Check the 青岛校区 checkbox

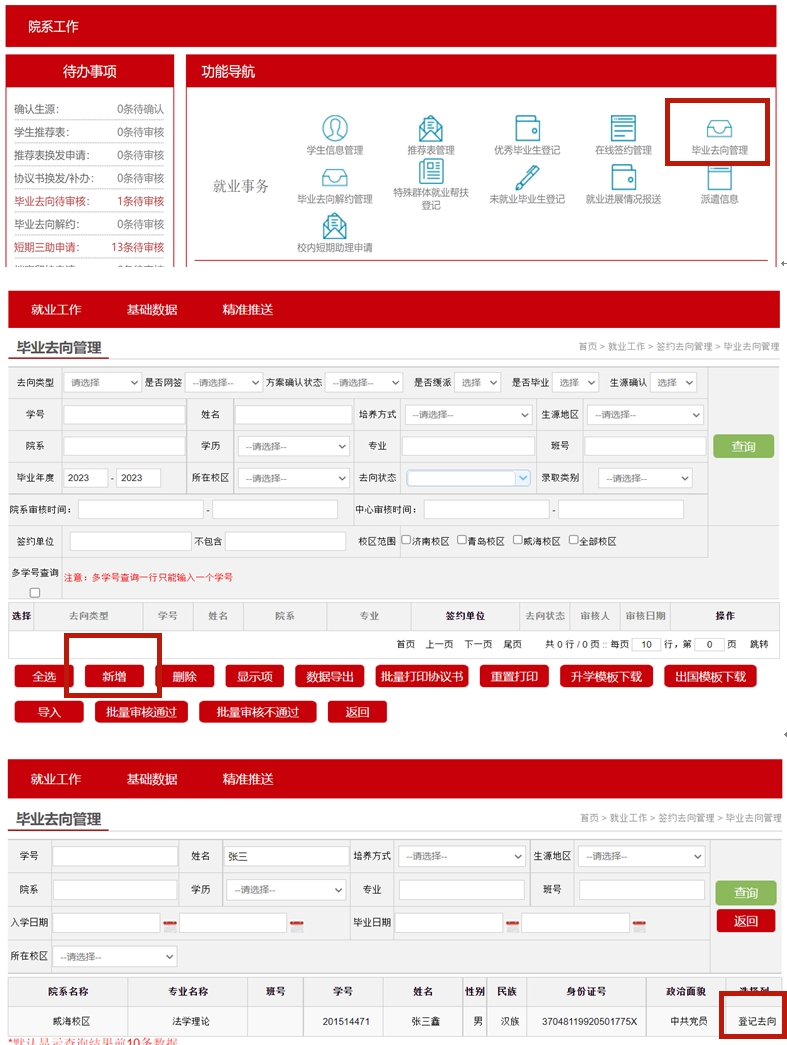pyautogui.click(x=461, y=540)
